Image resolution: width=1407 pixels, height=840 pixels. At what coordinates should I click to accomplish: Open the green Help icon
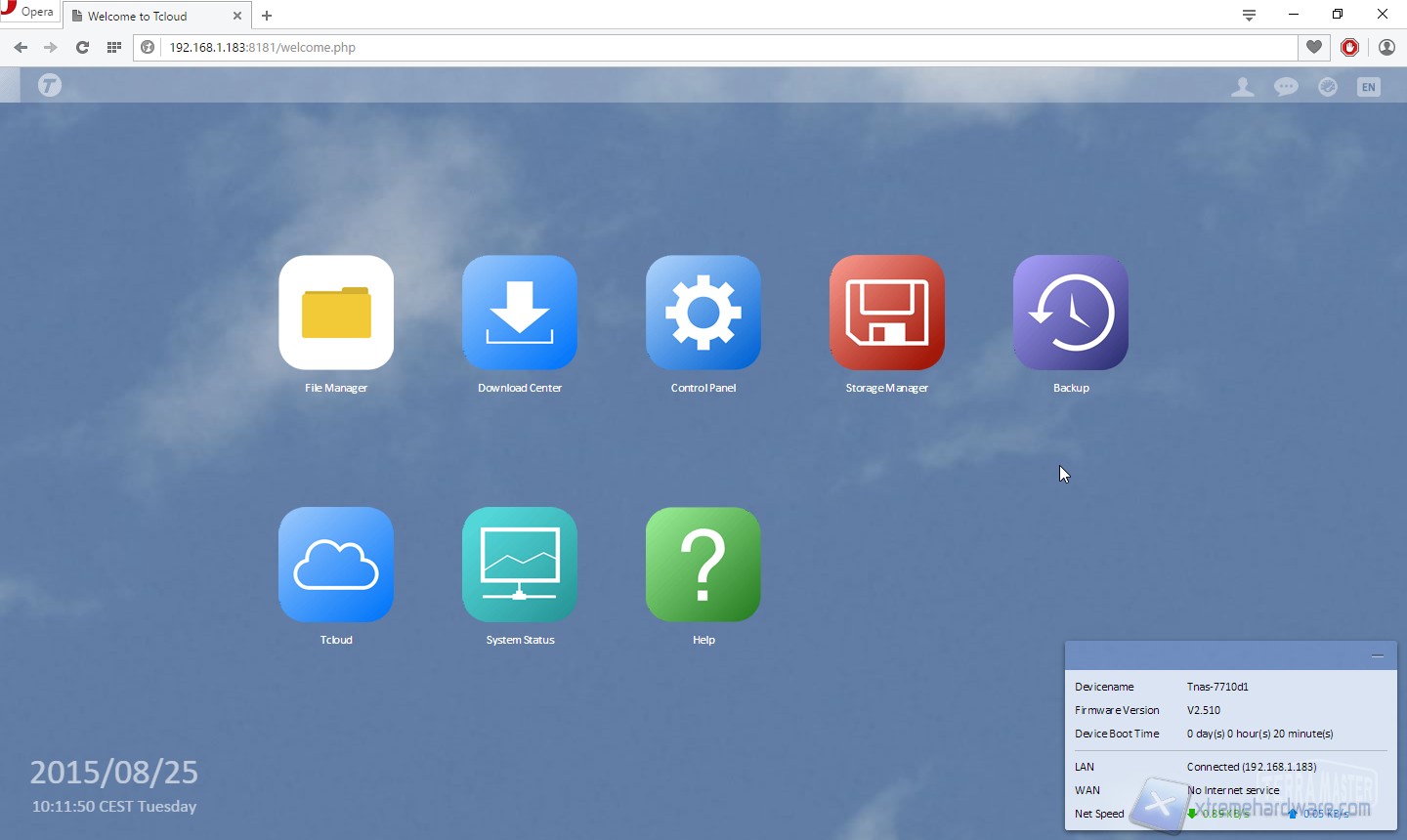pos(703,565)
